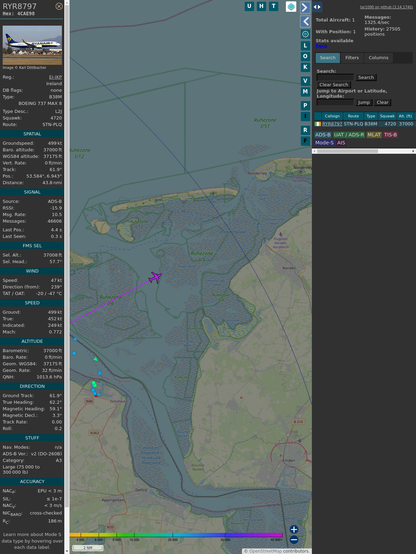Open the RYR8797 callsign link in table
The image size is (416, 554).
click(332, 124)
